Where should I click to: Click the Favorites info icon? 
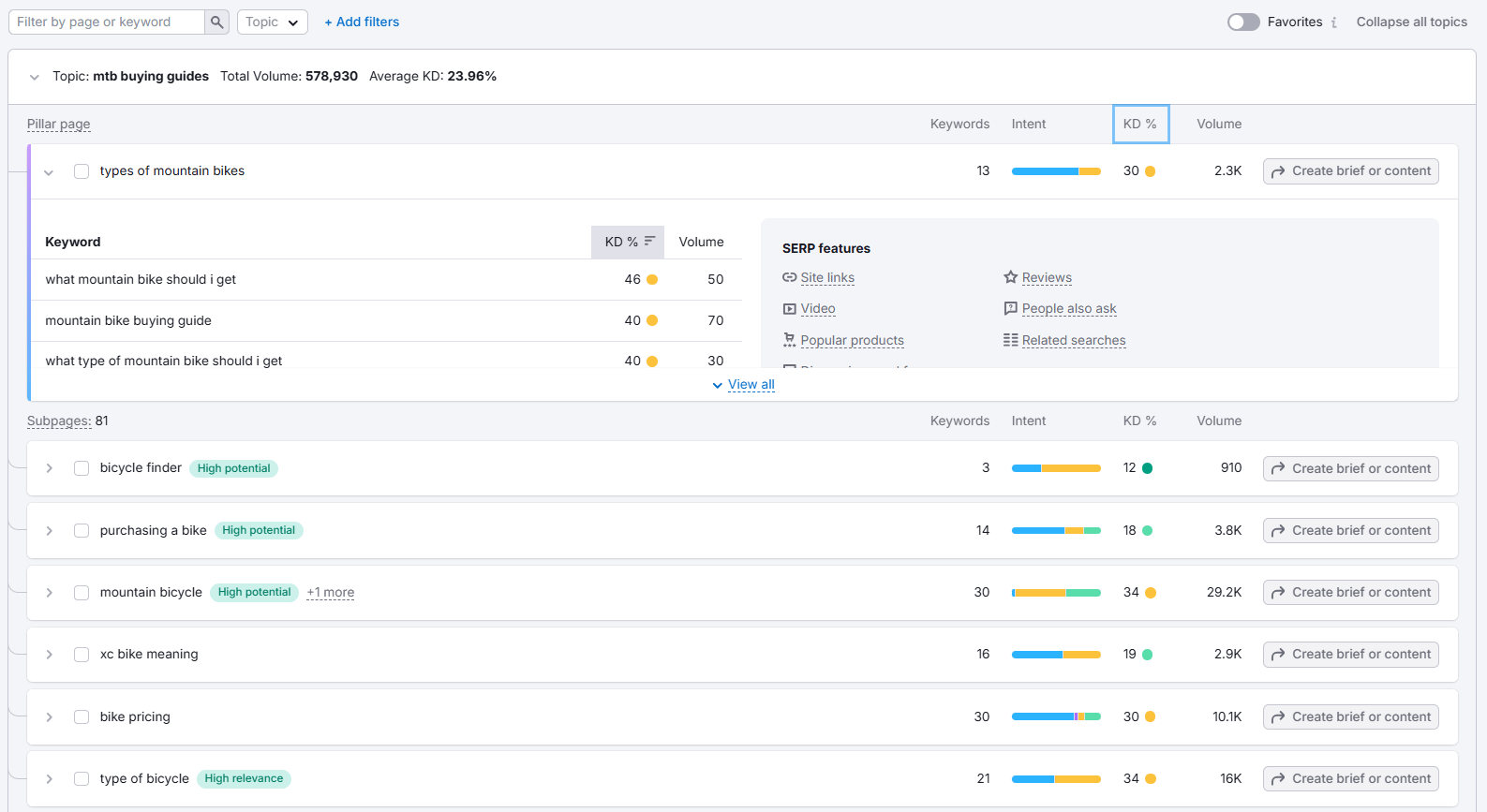coord(1334,22)
